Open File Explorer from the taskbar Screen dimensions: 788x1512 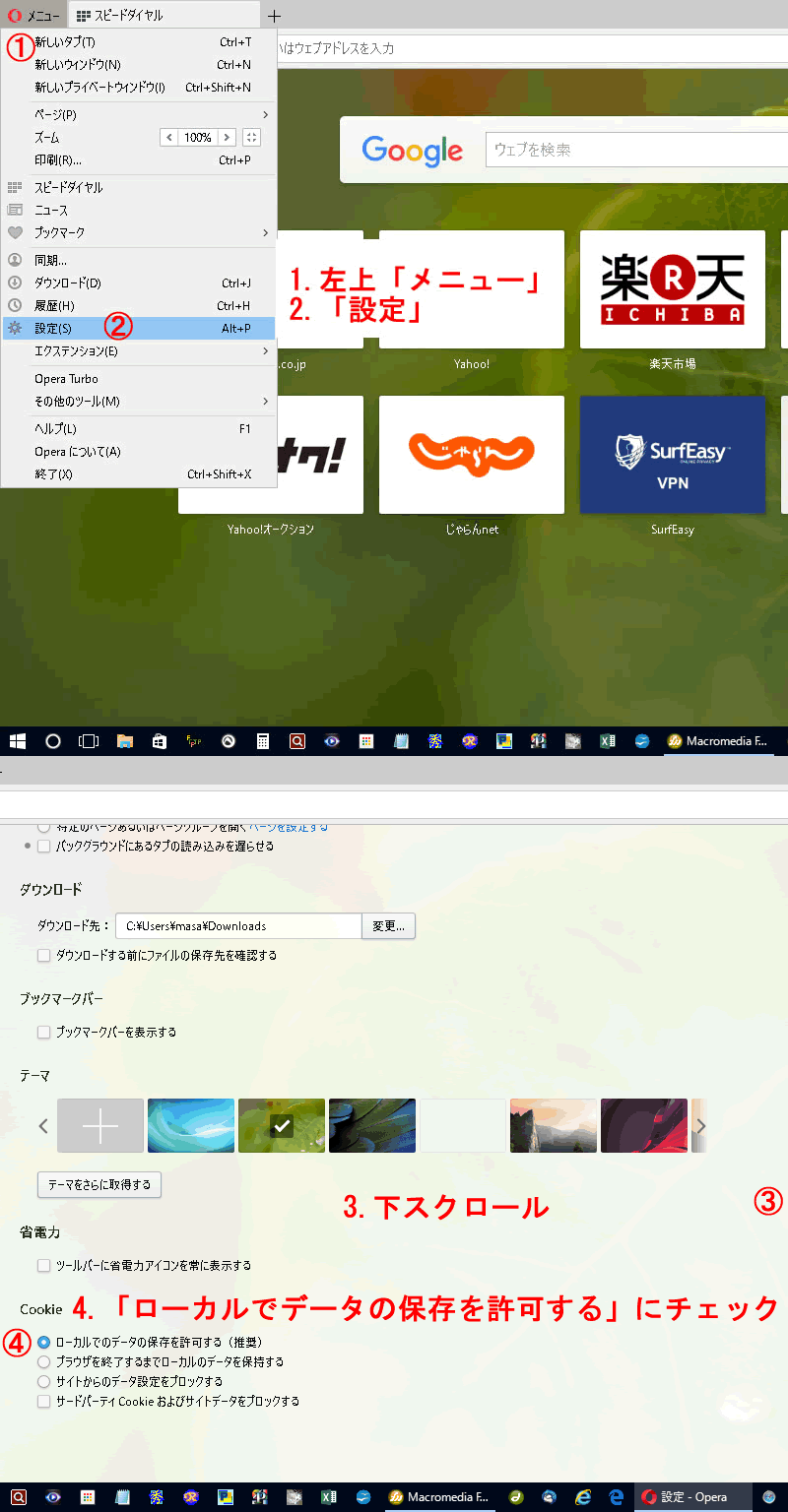pos(125,741)
